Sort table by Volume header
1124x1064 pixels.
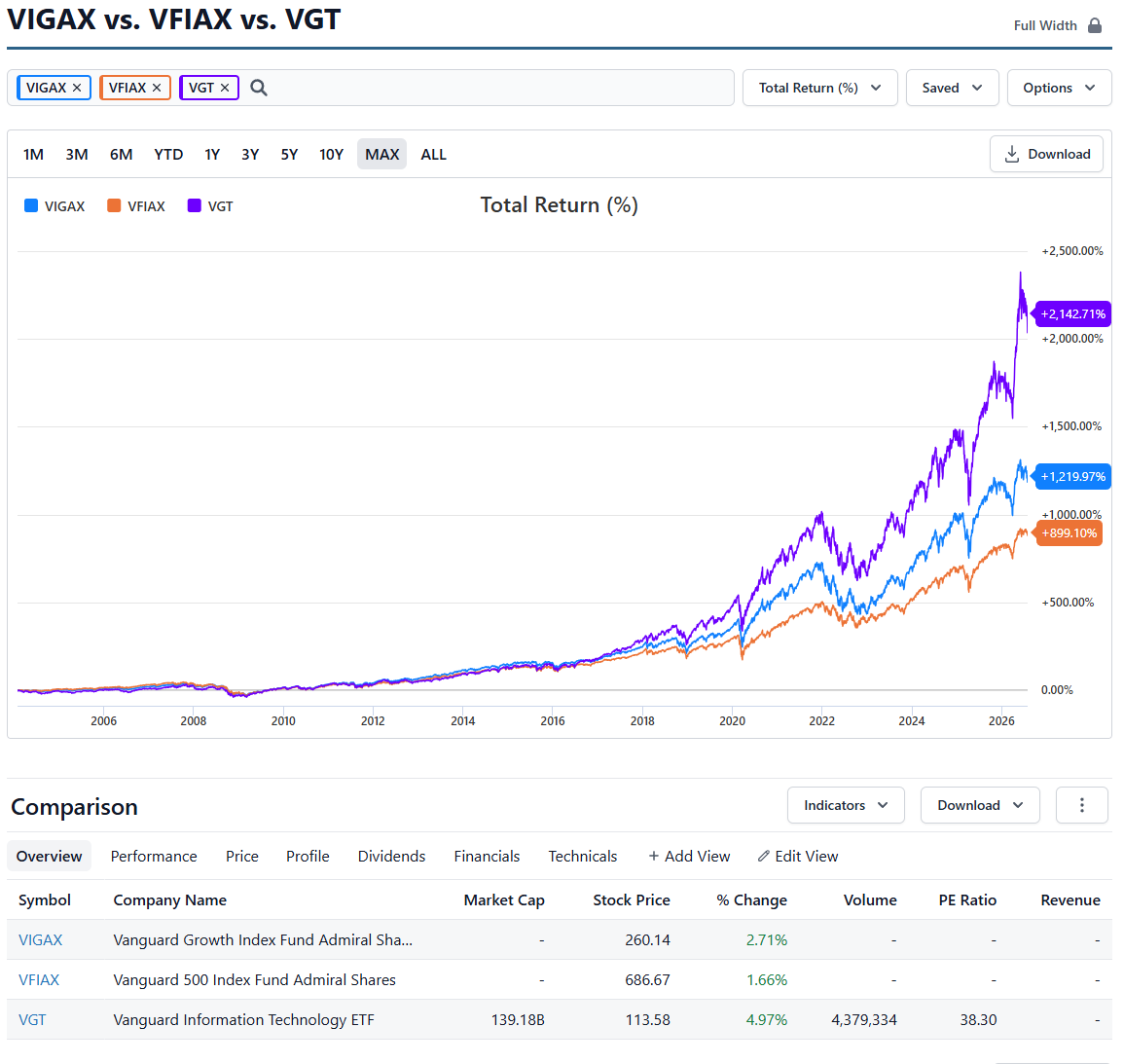coord(870,899)
